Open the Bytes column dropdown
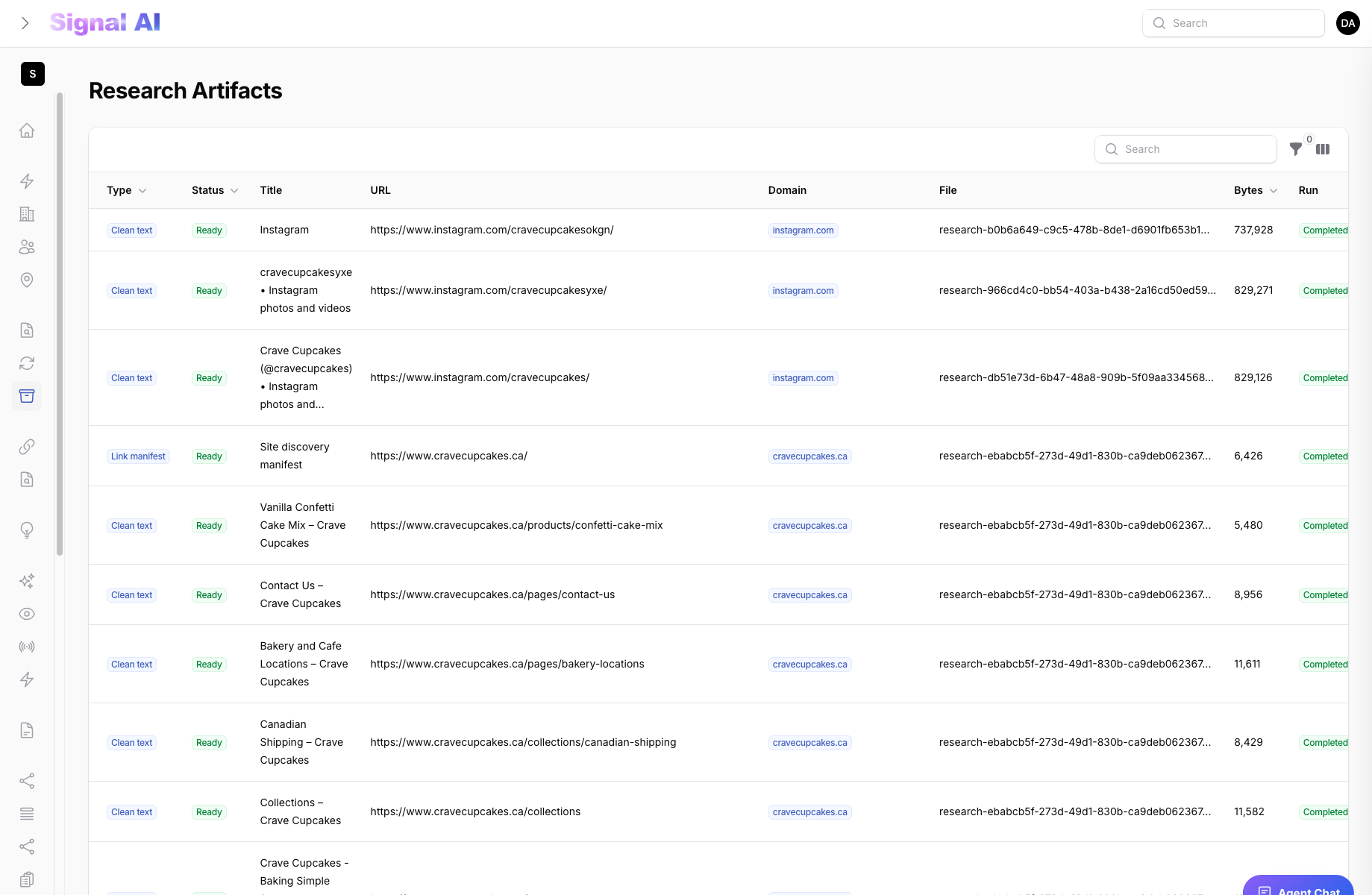This screenshot has height=895, width=1372. 1256,190
